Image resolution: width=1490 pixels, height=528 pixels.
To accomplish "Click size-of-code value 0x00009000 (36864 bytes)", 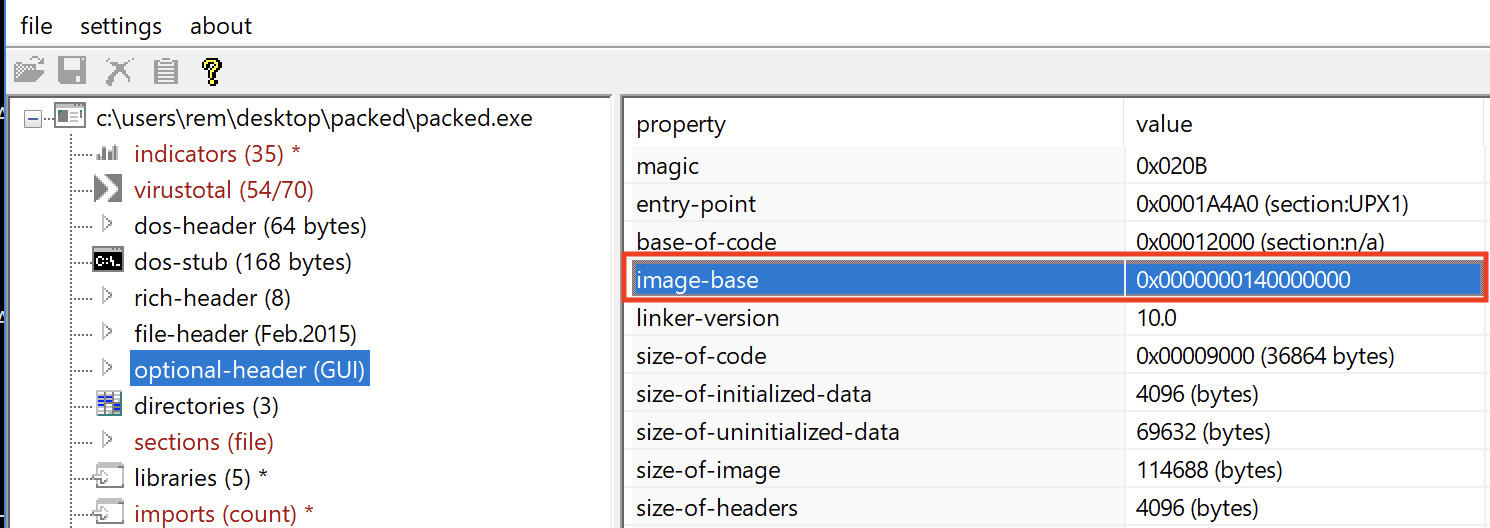I will (x=1265, y=356).
